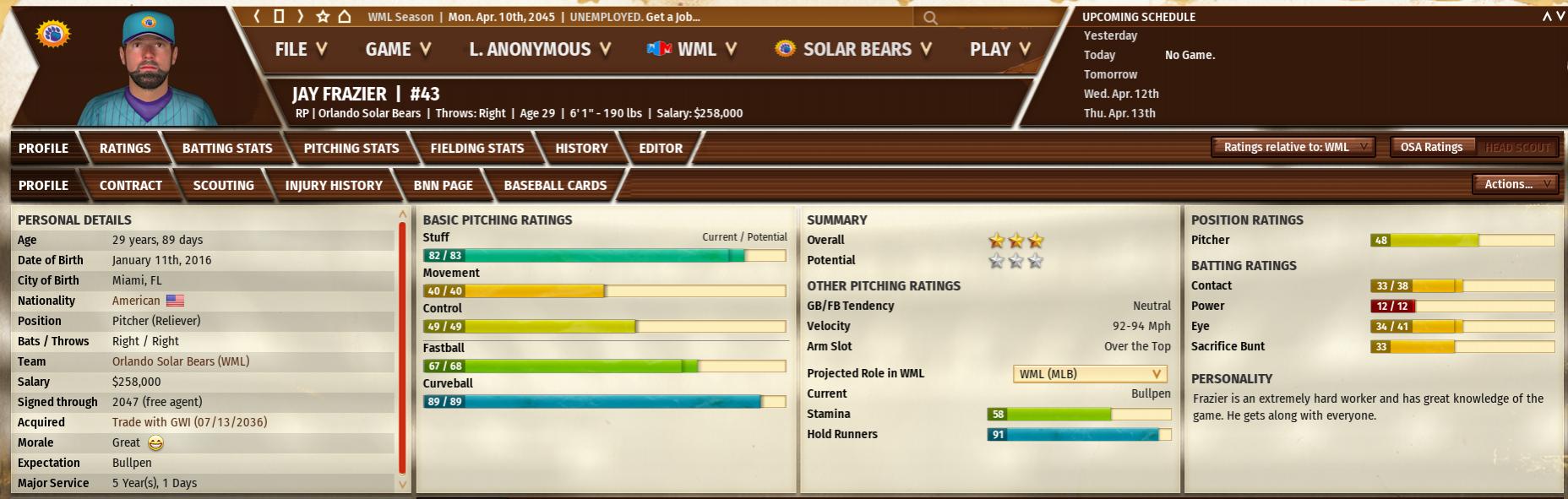This screenshot has height=499, width=1568.
Task: Click Jay Frazier's player portrait
Action: coord(149,68)
